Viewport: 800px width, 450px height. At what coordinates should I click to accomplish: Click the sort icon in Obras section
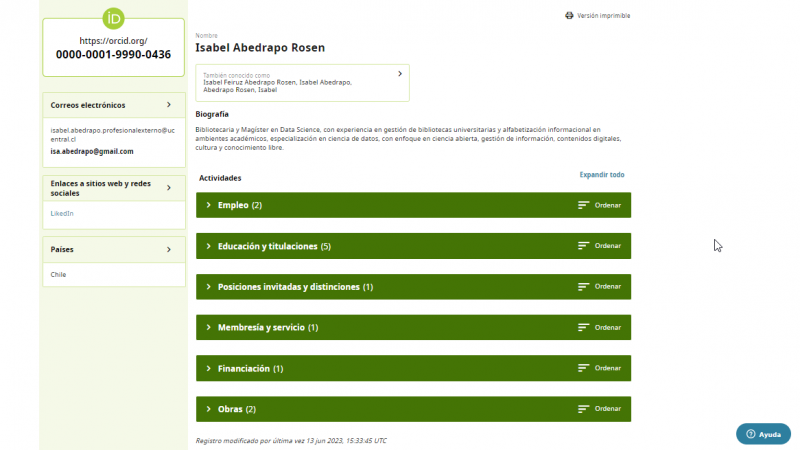pos(584,409)
